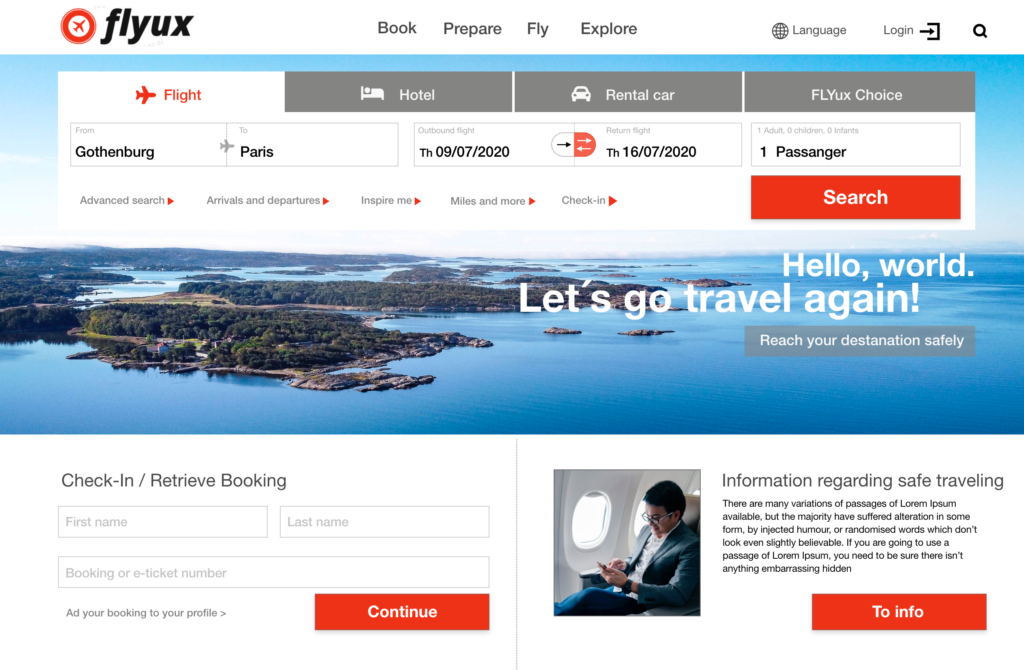
Task: Click the Booking or e-ticket number field
Action: (x=274, y=572)
